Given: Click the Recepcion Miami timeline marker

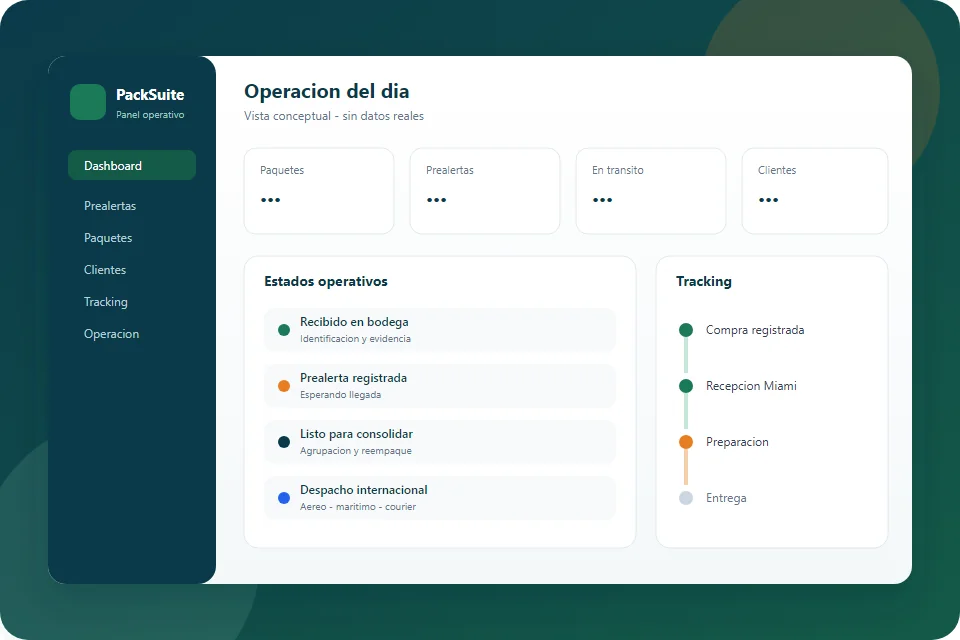Looking at the screenshot, I should click(686, 386).
